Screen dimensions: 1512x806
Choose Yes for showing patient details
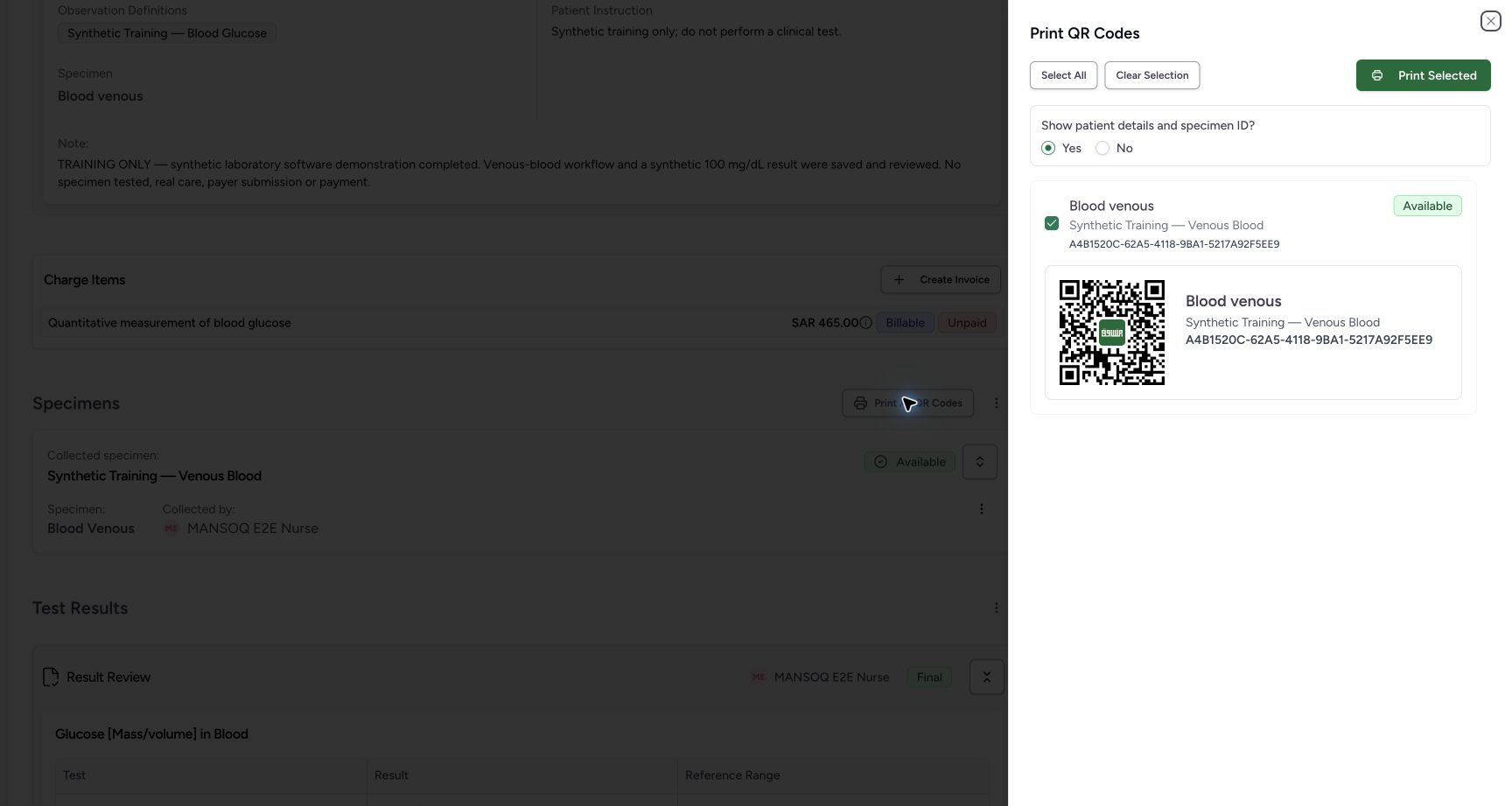pyautogui.click(x=1048, y=149)
